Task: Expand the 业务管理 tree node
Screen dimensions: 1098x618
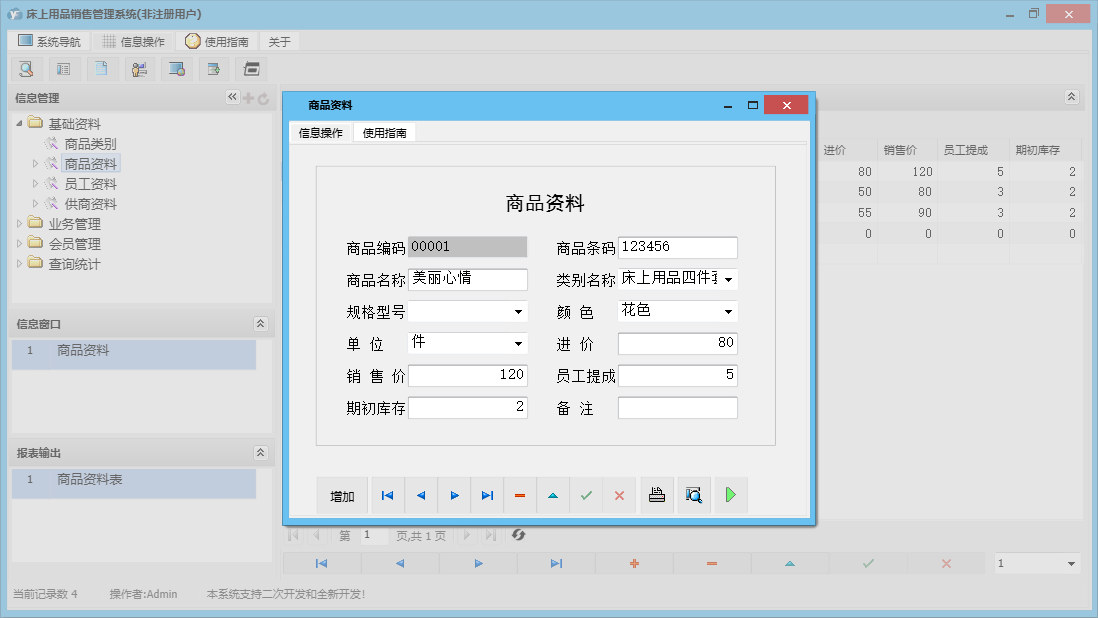Action: pos(19,224)
